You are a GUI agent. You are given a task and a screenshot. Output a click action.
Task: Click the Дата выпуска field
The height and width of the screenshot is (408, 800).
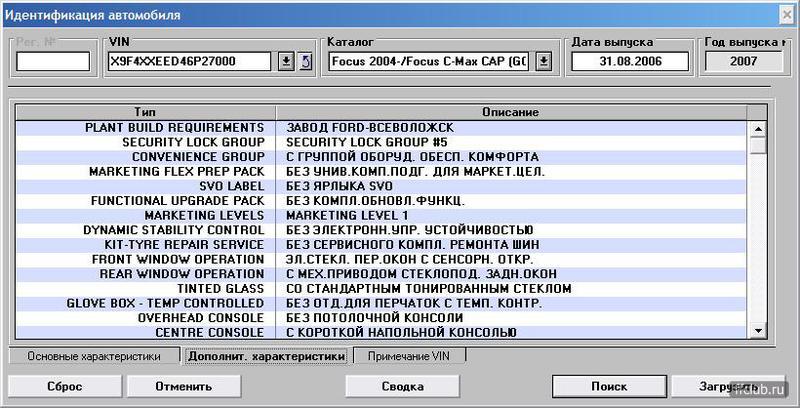[630, 62]
